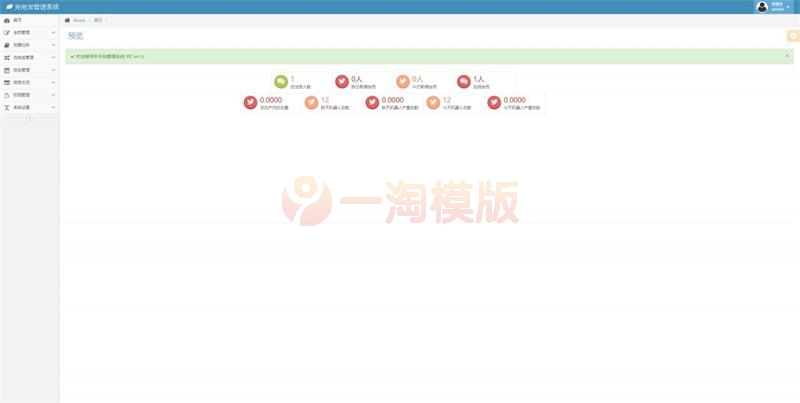Open the admin account dropdown arrow
This screenshot has height=403, width=800.
coord(788,6)
